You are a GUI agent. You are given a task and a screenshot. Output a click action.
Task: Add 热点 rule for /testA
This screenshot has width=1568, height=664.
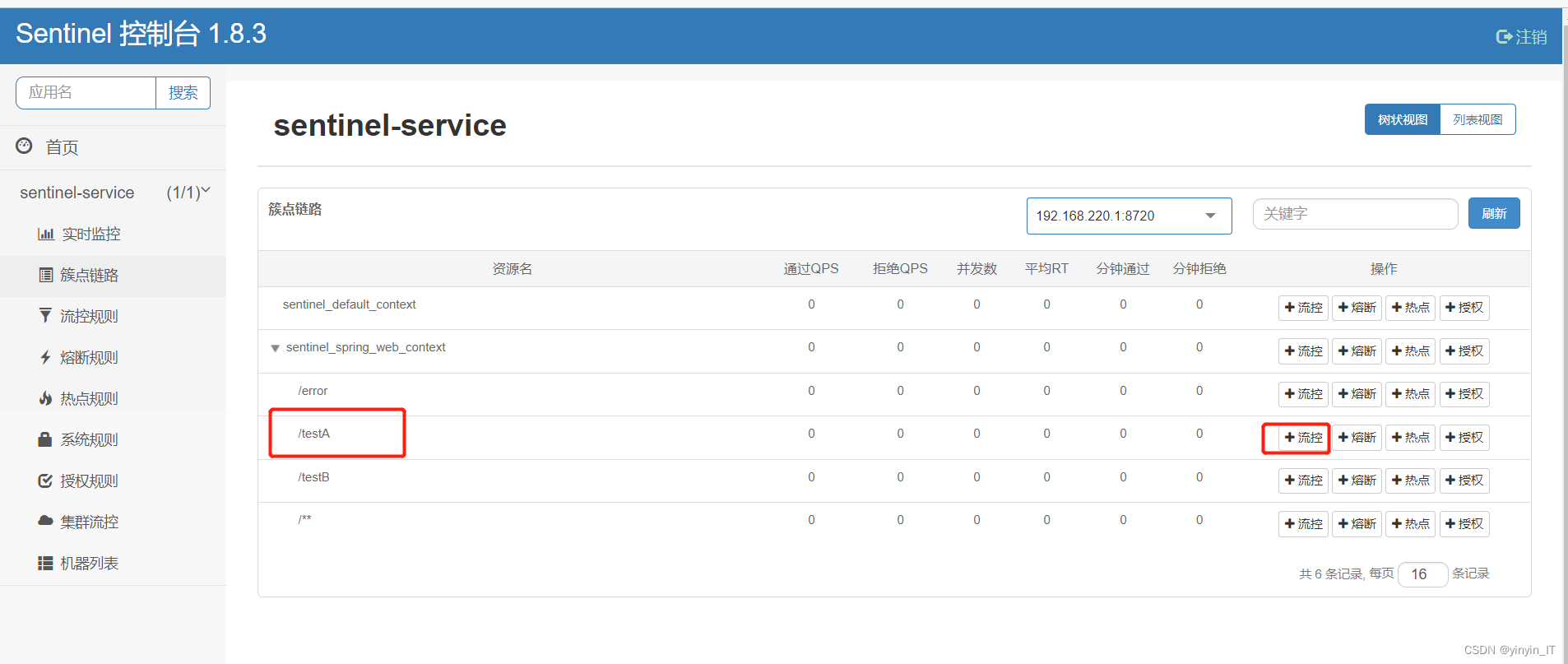(x=1410, y=438)
